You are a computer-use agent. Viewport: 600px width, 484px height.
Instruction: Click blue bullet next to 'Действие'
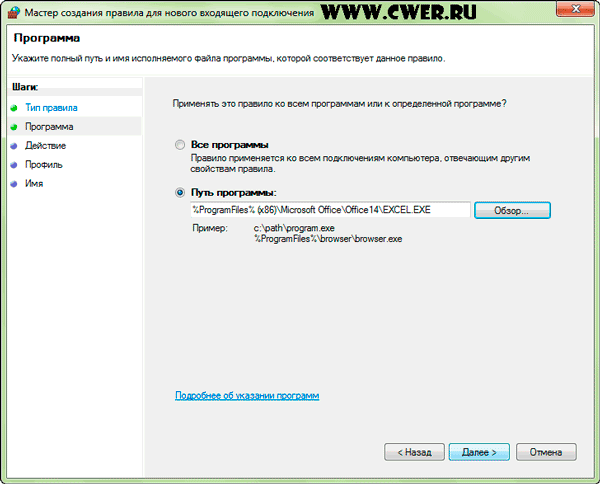[14, 146]
